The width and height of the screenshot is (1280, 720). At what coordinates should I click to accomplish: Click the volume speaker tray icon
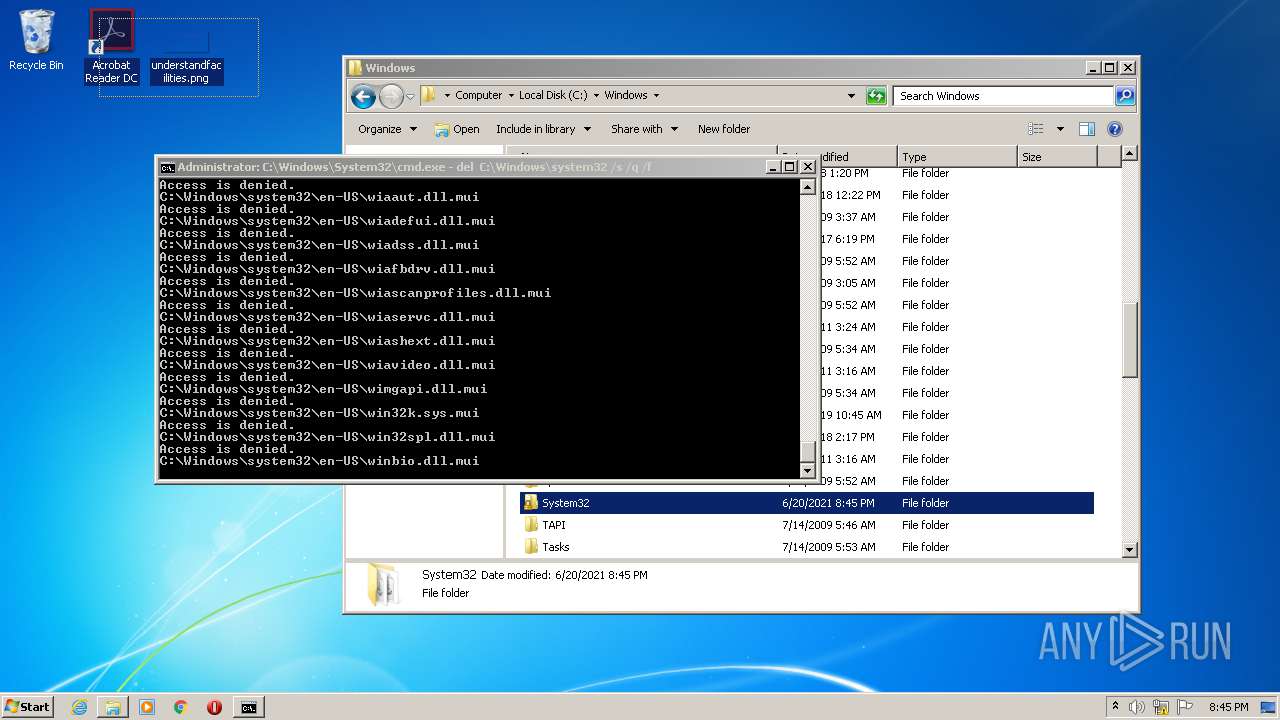point(1138,707)
